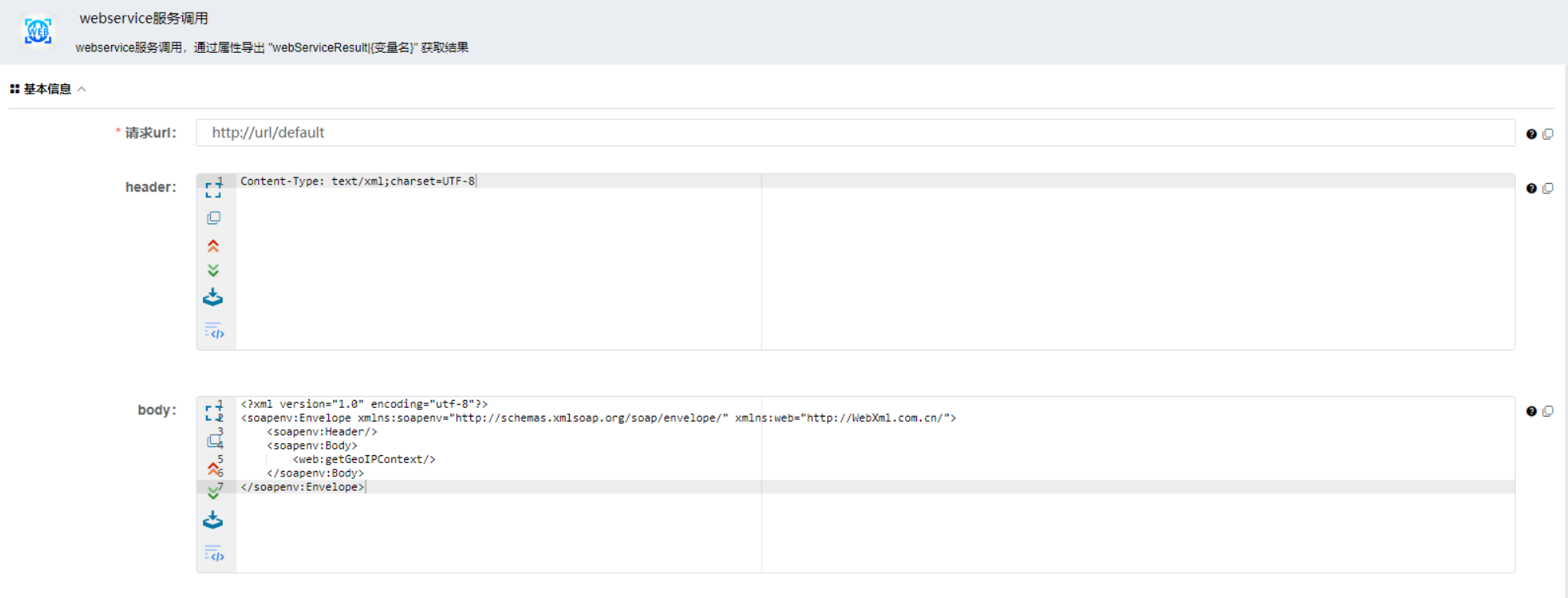Viewport: 1568px width, 598px height.
Task: Click copy icon right of header editor
Action: pyautogui.click(x=1547, y=189)
